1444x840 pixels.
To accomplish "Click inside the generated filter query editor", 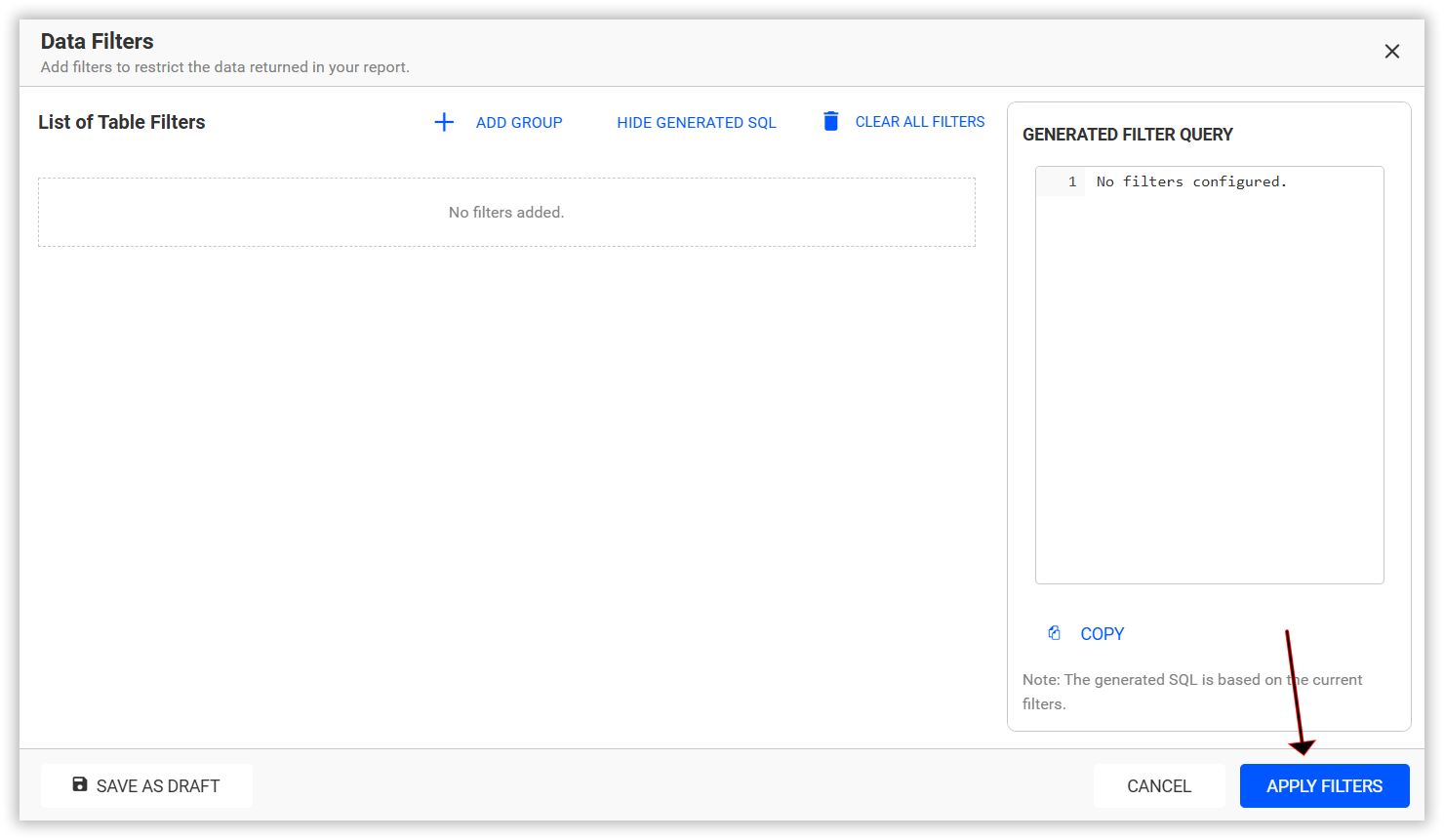I will pyautogui.click(x=1210, y=376).
